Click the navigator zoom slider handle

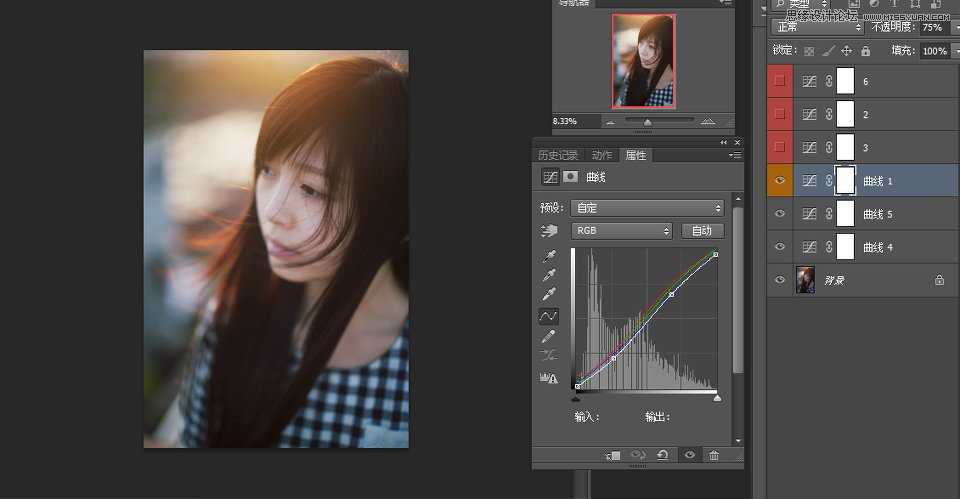pos(648,122)
